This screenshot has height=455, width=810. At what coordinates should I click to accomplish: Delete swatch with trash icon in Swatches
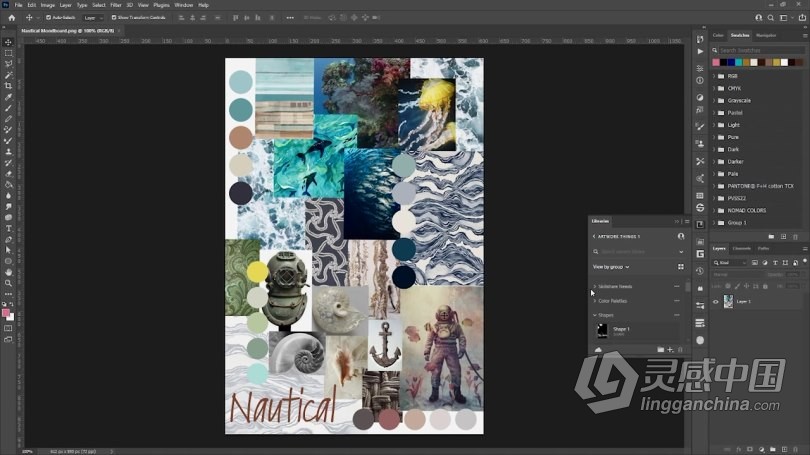[x=796, y=237]
